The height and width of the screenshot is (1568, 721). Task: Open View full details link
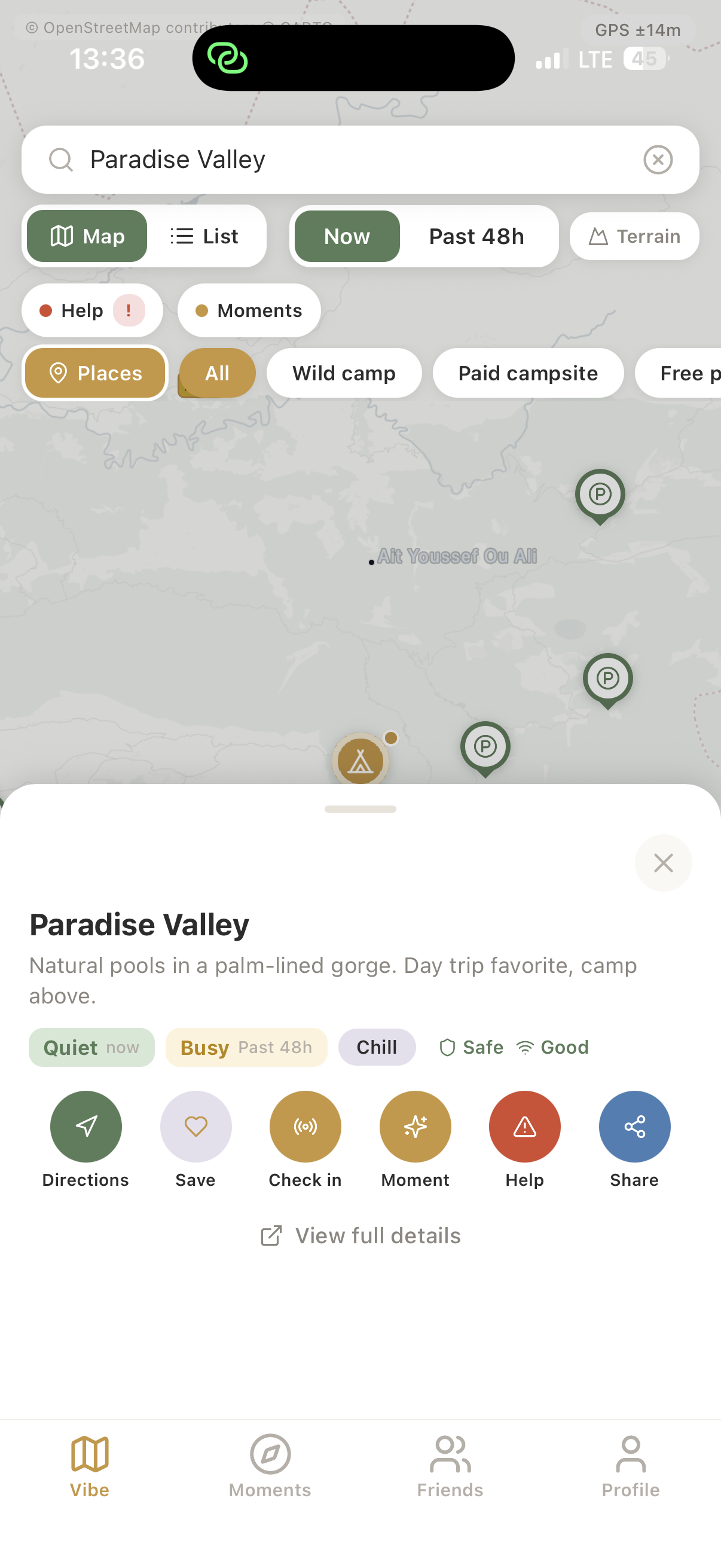tap(360, 1236)
